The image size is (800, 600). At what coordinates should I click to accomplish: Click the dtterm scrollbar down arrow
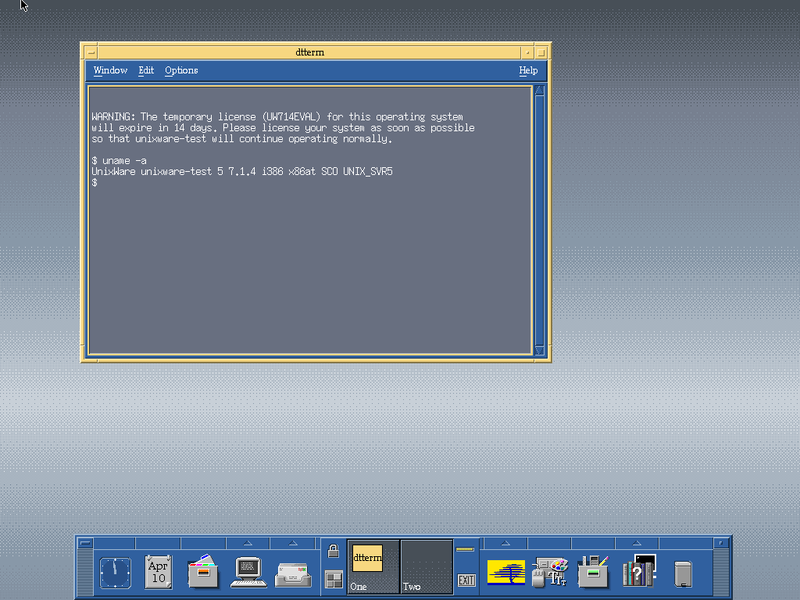[539, 350]
